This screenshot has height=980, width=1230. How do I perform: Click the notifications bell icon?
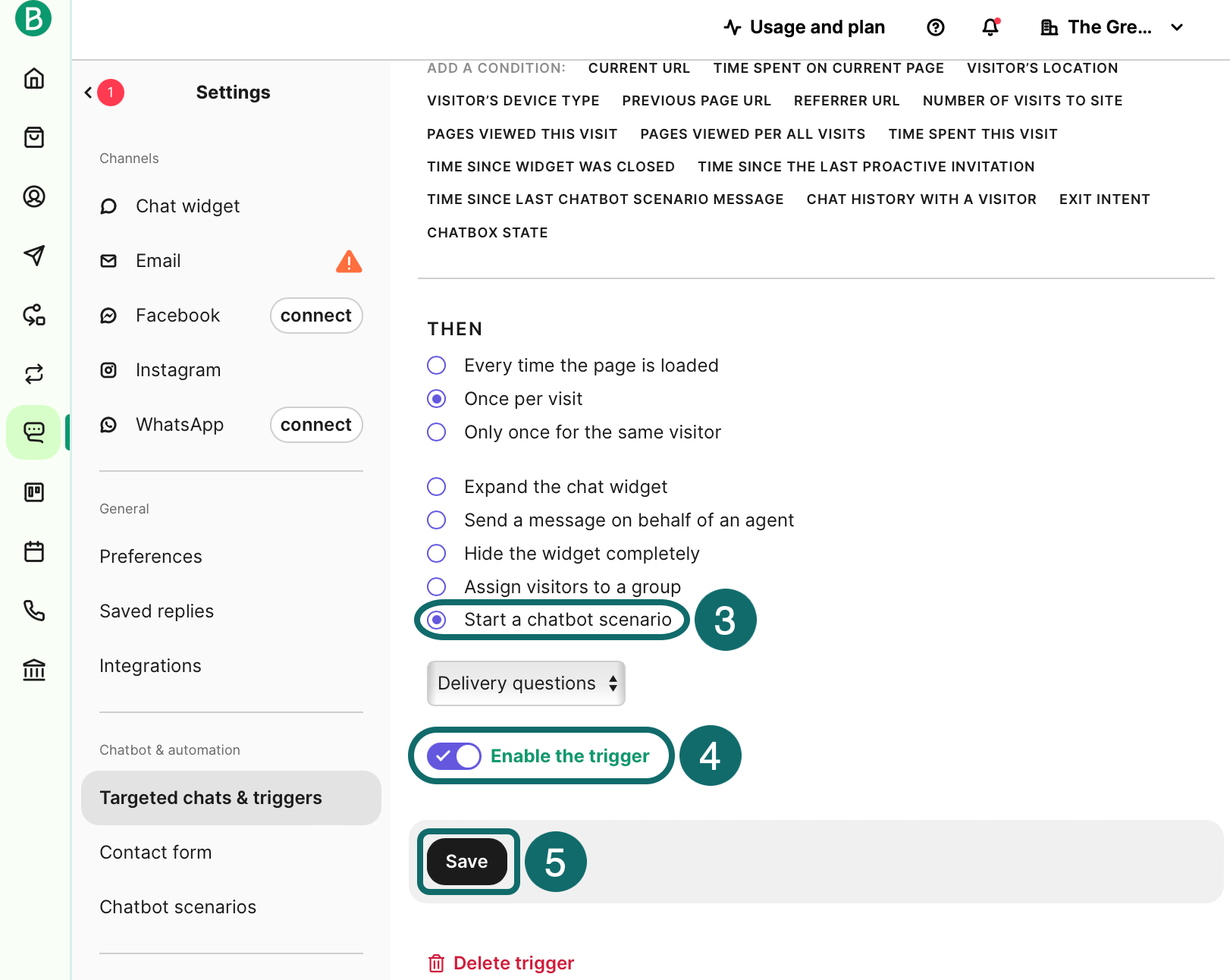[x=990, y=27]
